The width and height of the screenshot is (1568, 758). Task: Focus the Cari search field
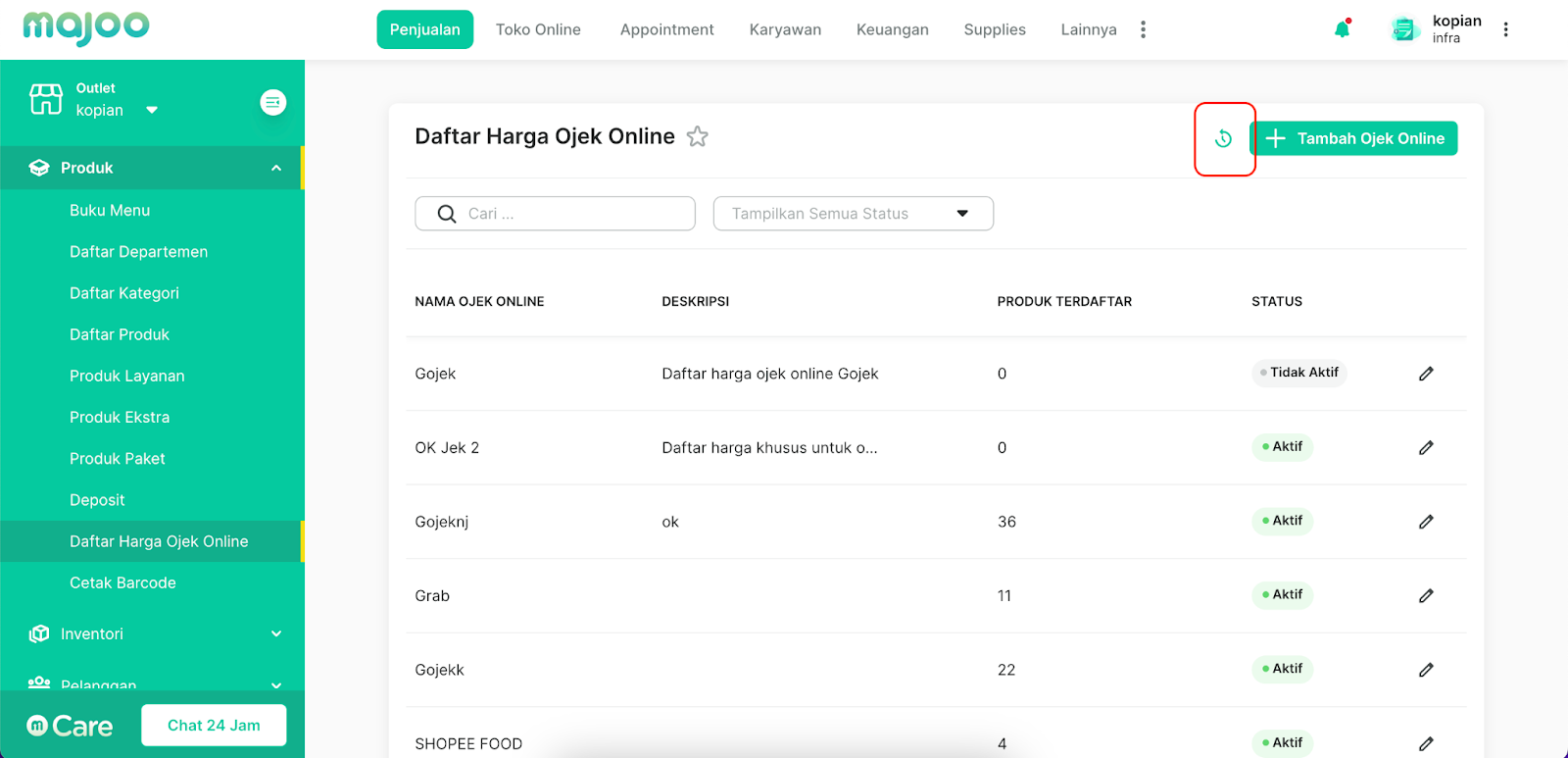coord(556,214)
